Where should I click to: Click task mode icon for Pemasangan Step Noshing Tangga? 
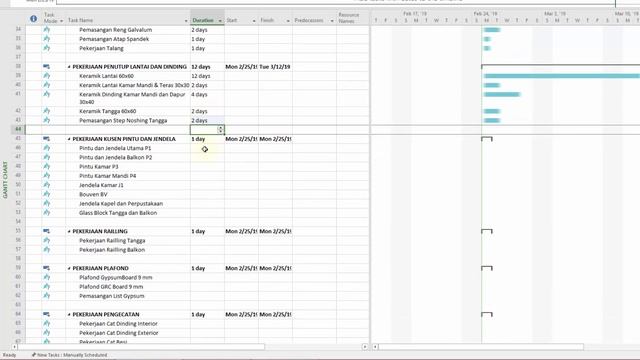click(47, 120)
